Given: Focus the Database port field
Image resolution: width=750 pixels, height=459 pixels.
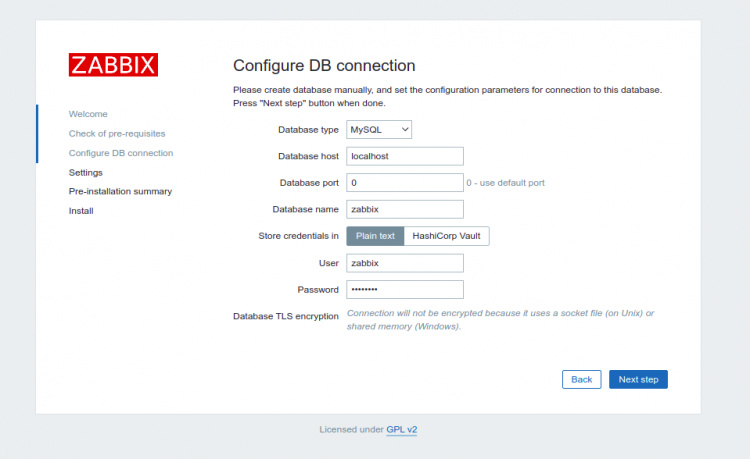Looking at the screenshot, I should [404, 183].
